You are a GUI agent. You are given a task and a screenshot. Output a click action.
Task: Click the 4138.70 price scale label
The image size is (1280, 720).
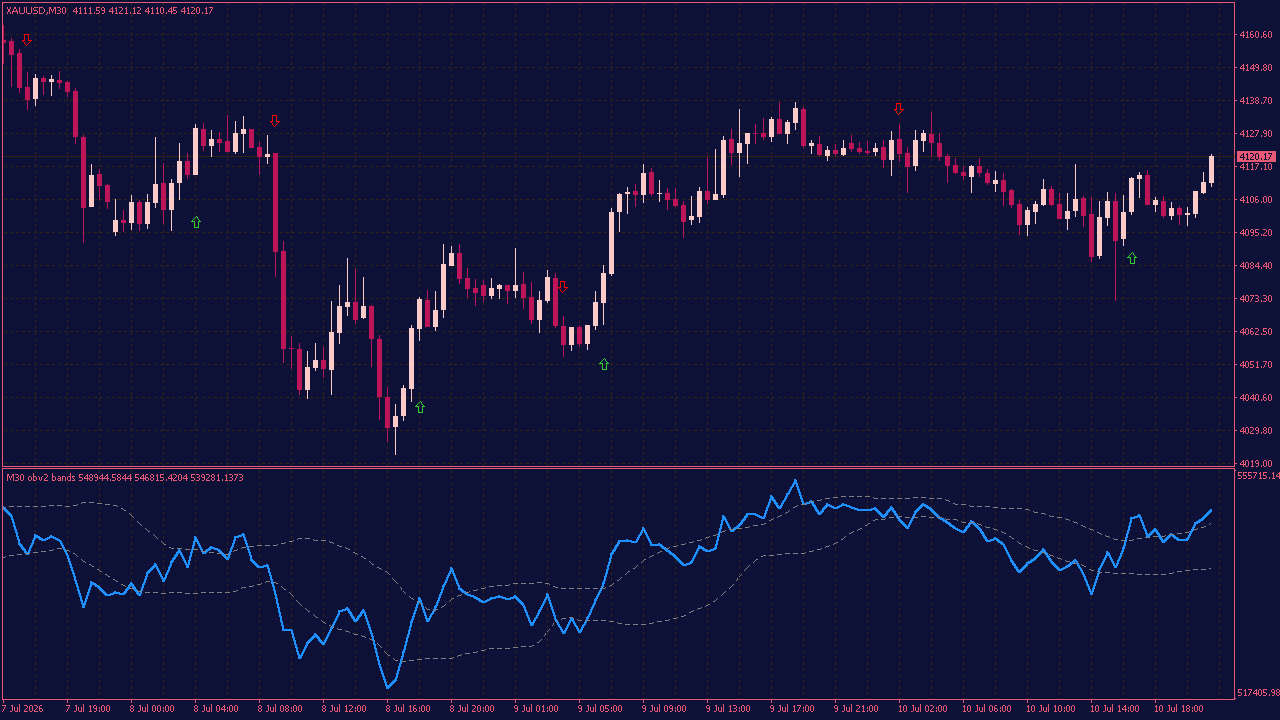(1255, 101)
